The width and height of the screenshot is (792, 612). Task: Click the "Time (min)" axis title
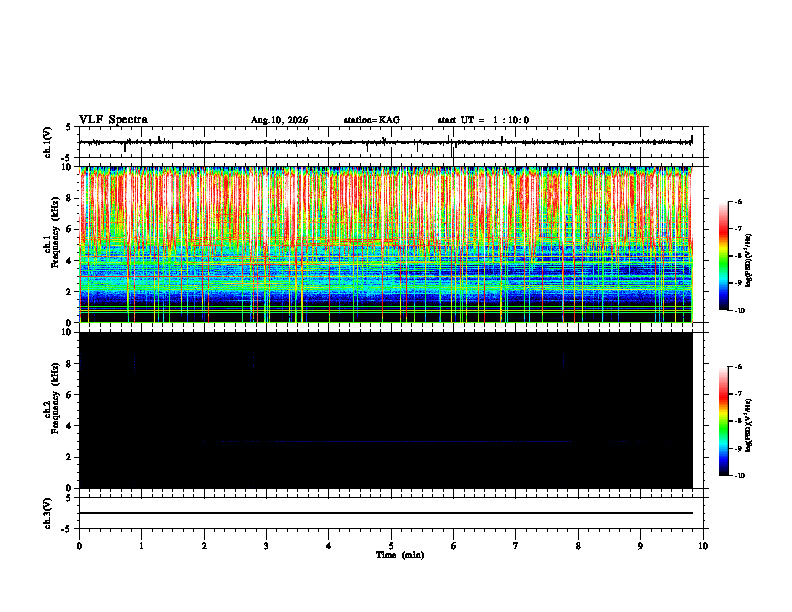400,555
